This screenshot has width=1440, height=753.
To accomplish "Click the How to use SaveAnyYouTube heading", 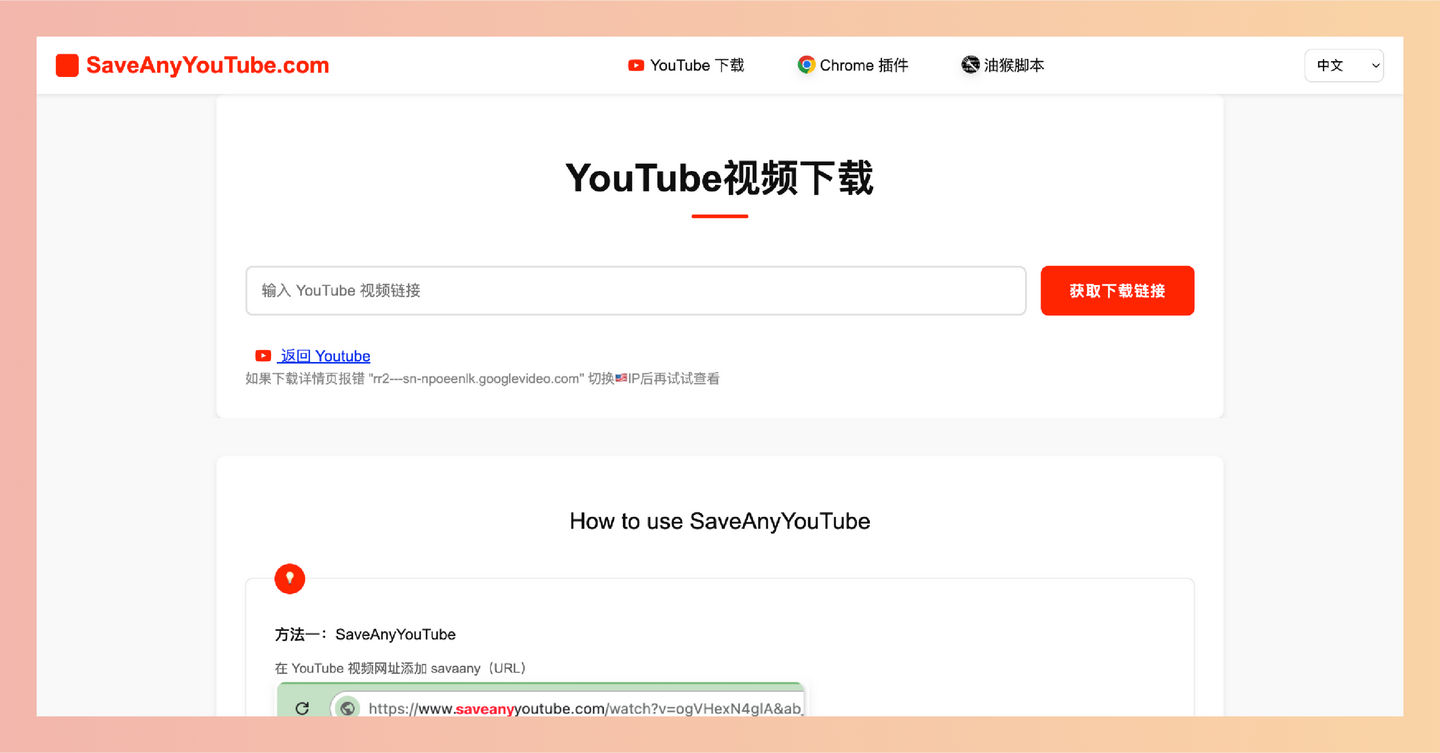I will pos(720,521).
